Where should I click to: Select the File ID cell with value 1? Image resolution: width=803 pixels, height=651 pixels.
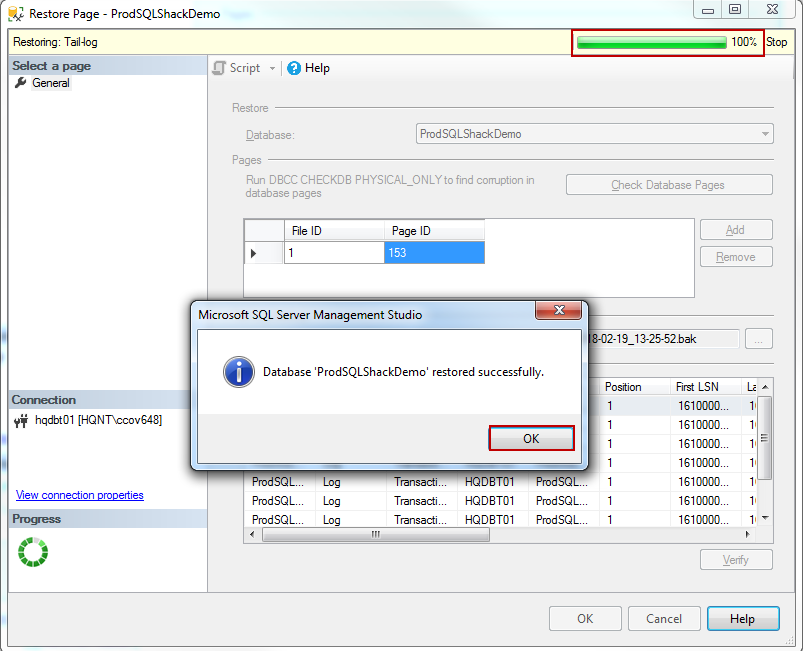click(x=334, y=253)
